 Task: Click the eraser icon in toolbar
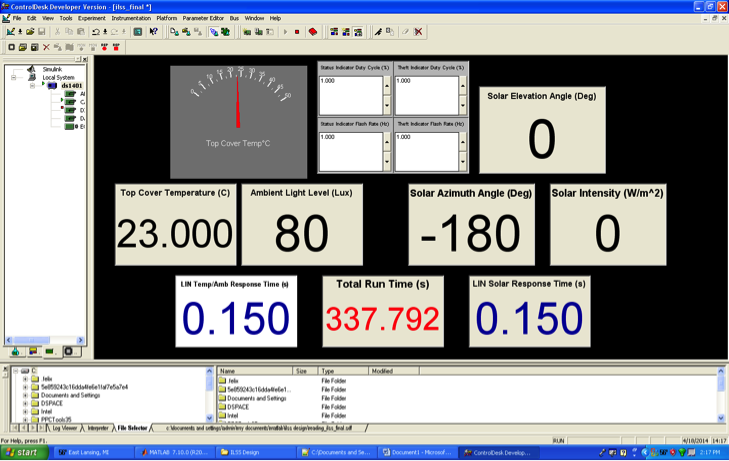(405, 32)
